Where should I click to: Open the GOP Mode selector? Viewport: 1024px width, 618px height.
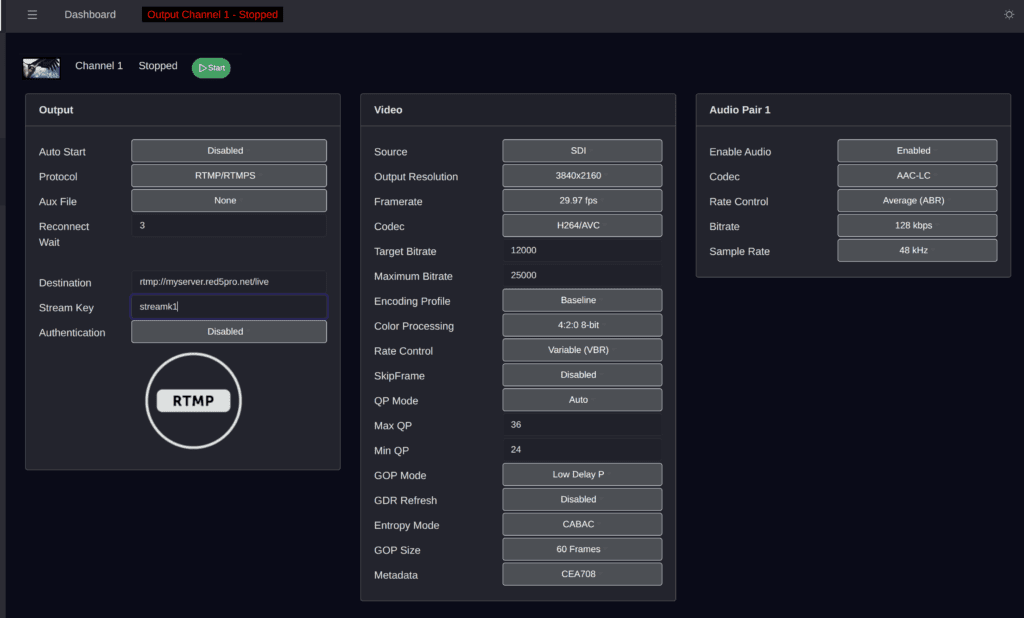coord(581,474)
